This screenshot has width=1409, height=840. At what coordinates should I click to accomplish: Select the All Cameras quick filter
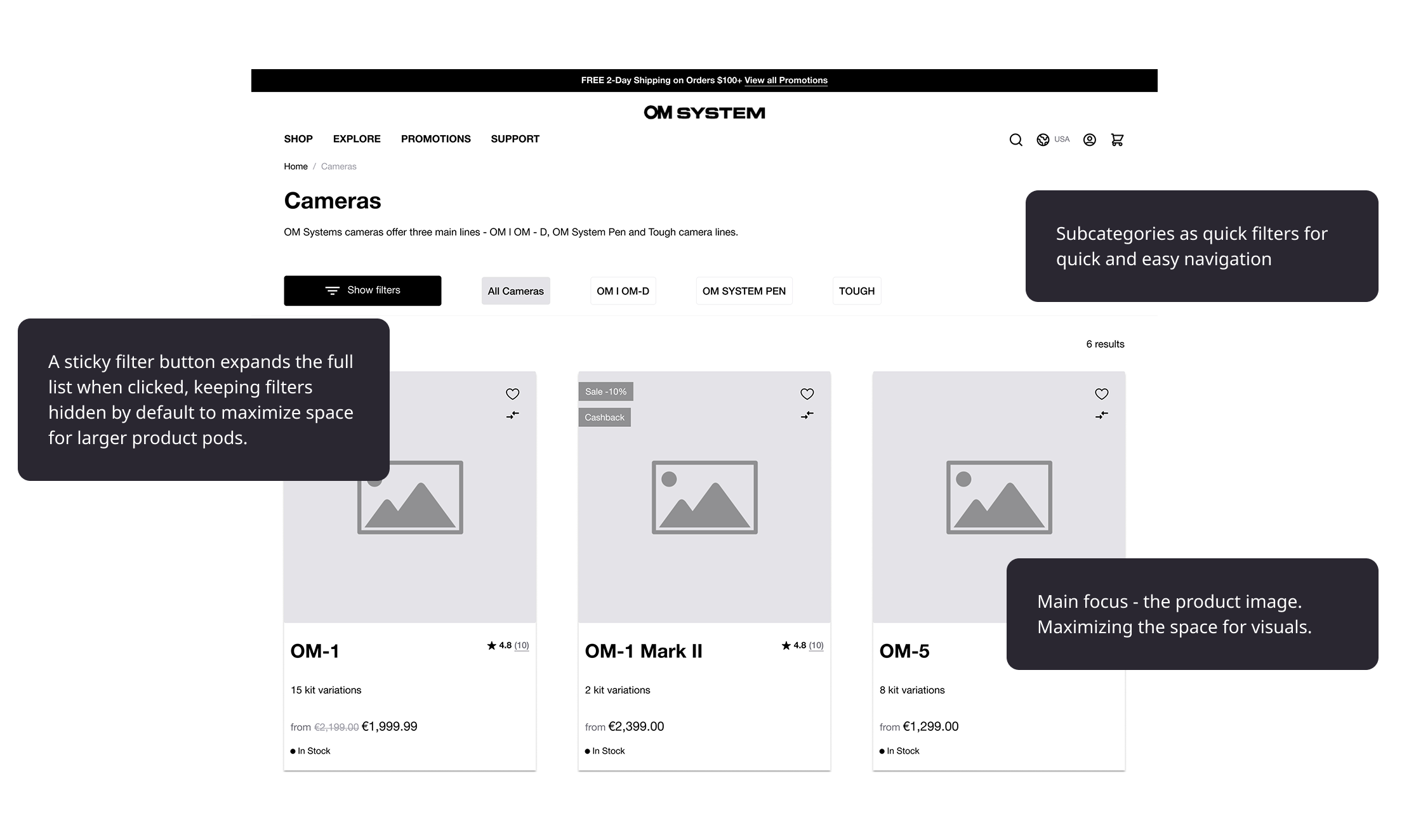515,291
